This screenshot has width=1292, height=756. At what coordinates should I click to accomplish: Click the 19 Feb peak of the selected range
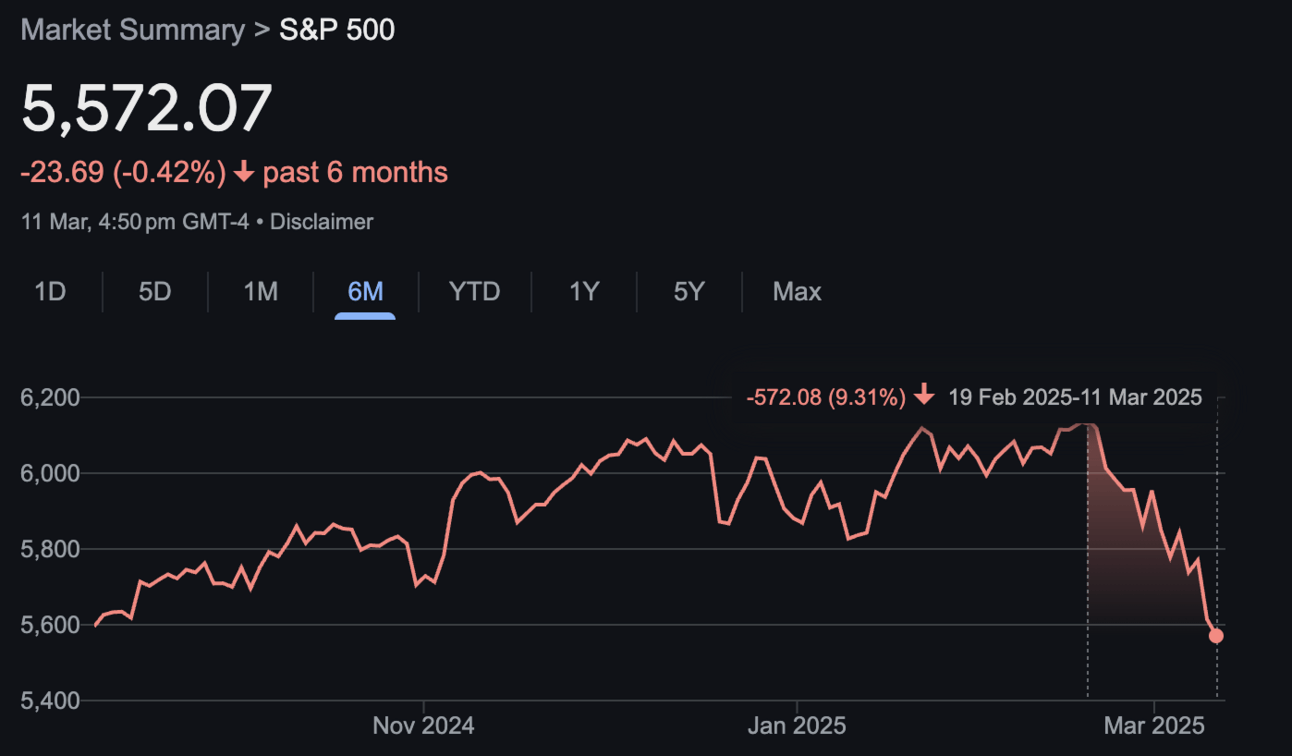pyautogui.click(x=1087, y=426)
